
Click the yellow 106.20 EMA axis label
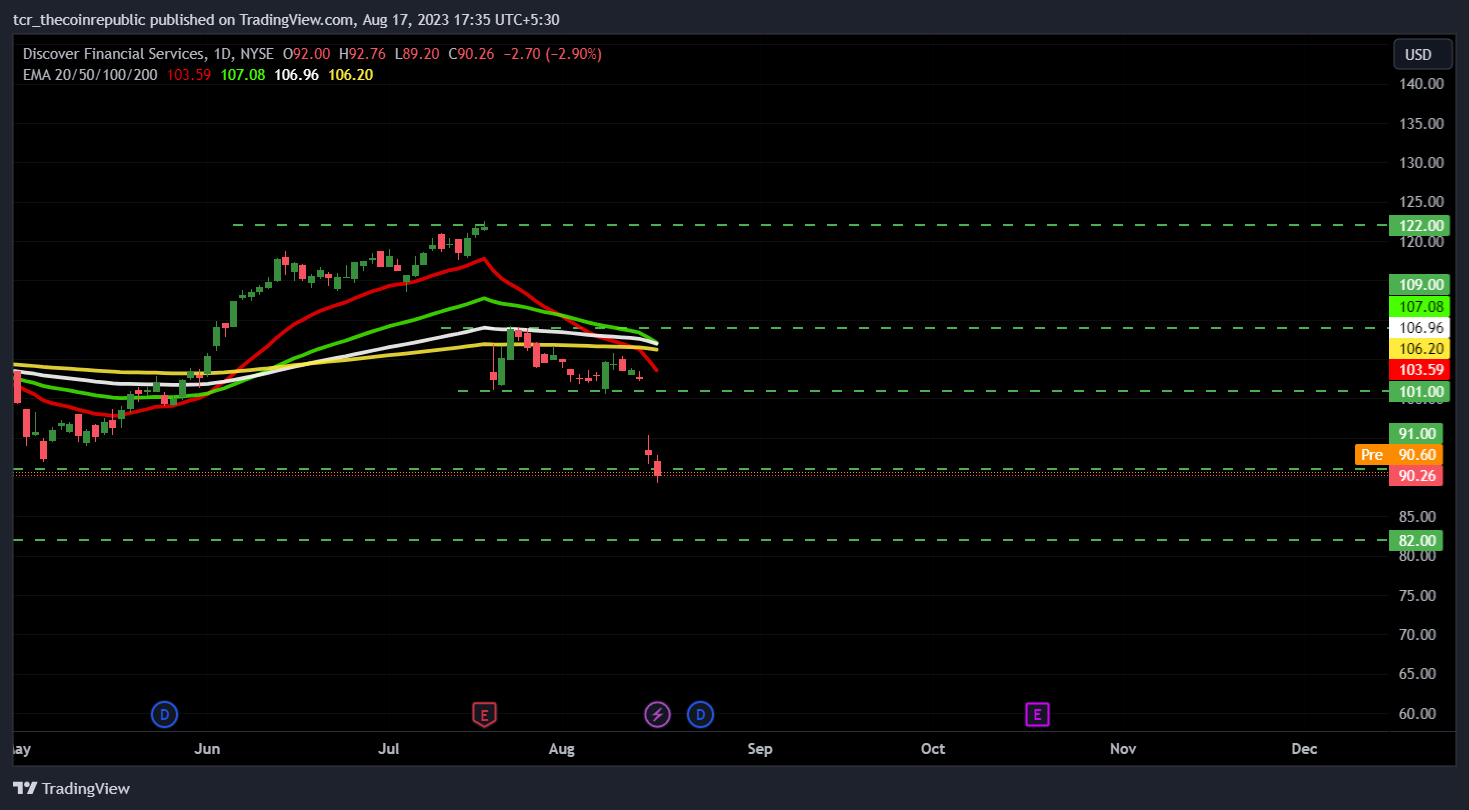pyautogui.click(x=1420, y=348)
